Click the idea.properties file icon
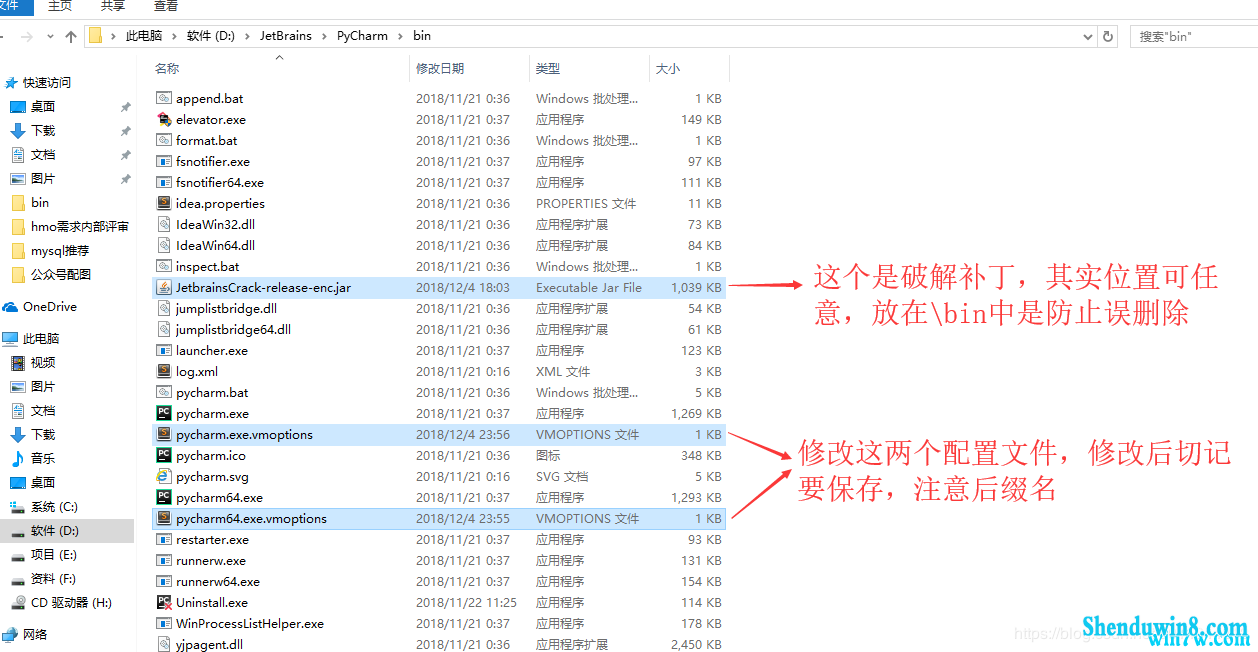The image size is (1258, 652). (164, 203)
